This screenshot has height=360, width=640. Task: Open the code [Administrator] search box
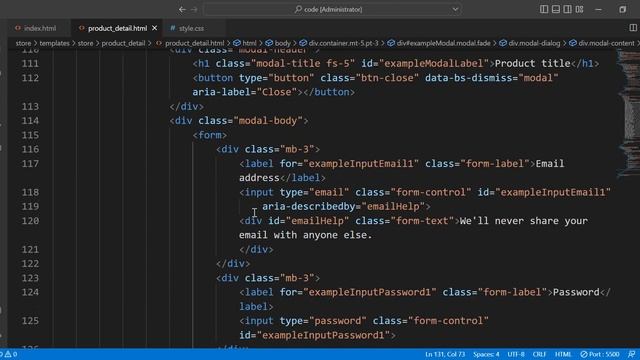pyautogui.click(x=333, y=9)
